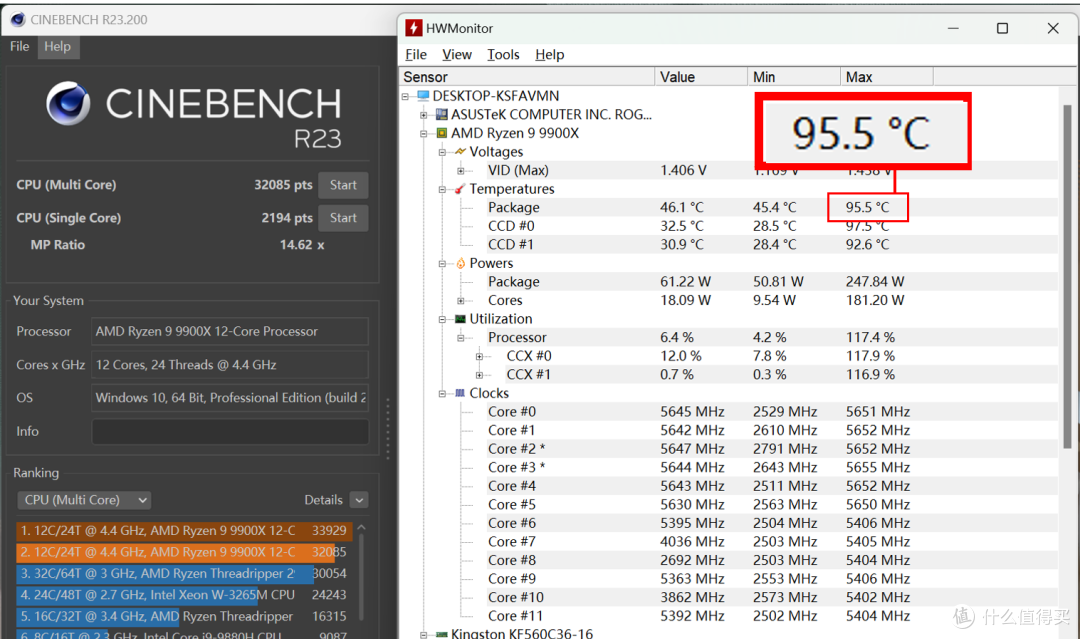Click the HWMonitor vertical scrollbar thumb
Screen dimensions: 1080x639
1067,275
